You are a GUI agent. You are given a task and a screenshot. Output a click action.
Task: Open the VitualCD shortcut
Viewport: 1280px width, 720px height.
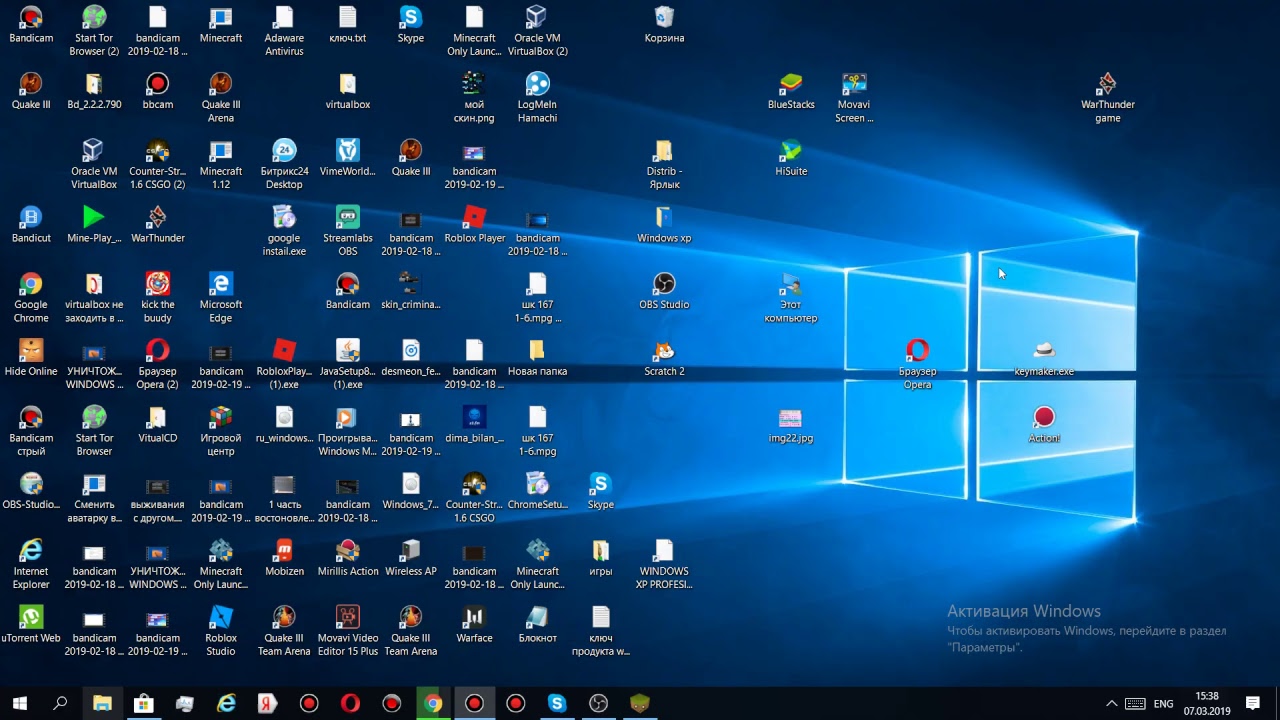pos(158,425)
